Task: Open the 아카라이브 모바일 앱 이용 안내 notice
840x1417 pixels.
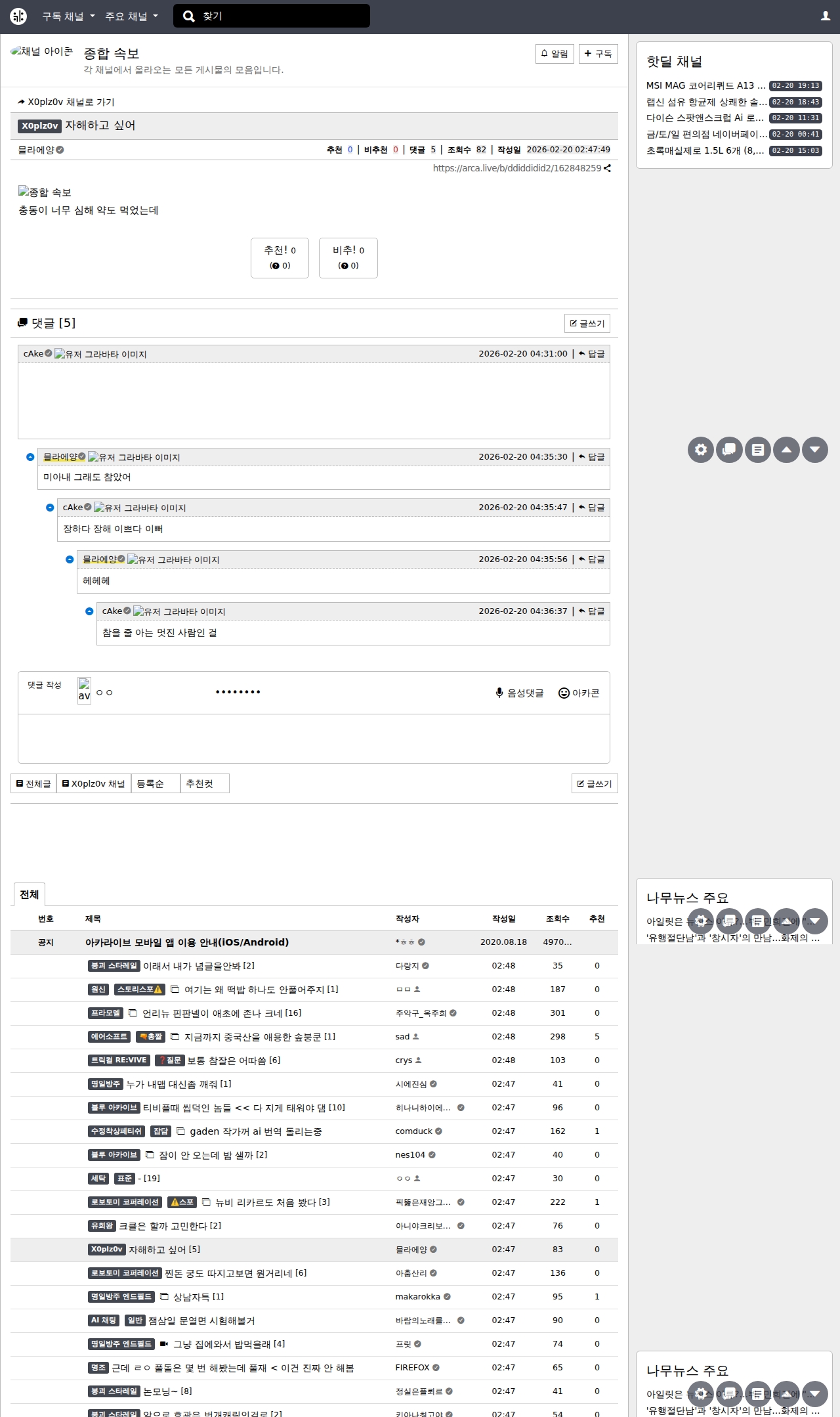Action: [187, 942]
